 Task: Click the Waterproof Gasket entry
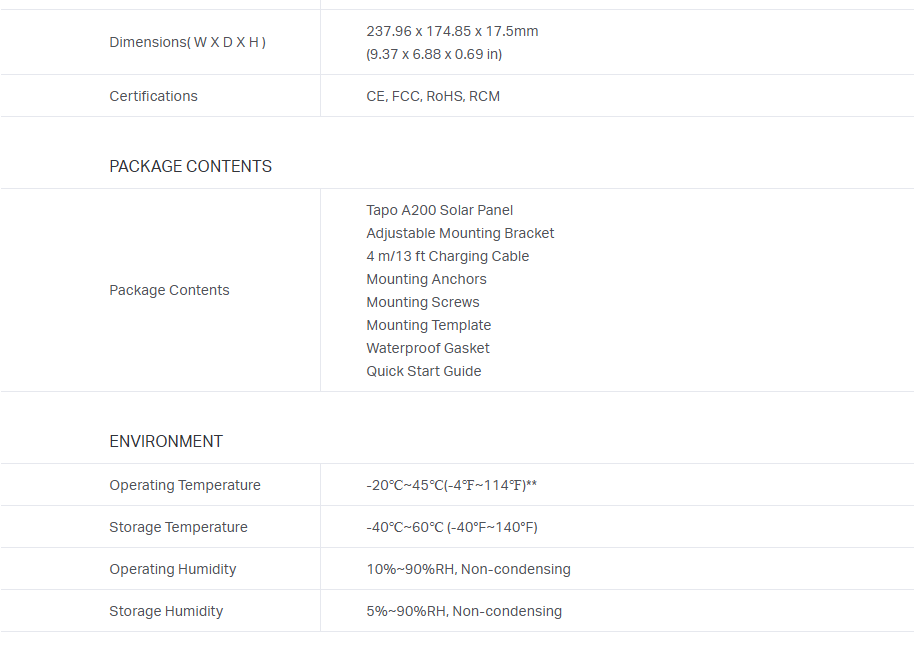tap(428, 348)
